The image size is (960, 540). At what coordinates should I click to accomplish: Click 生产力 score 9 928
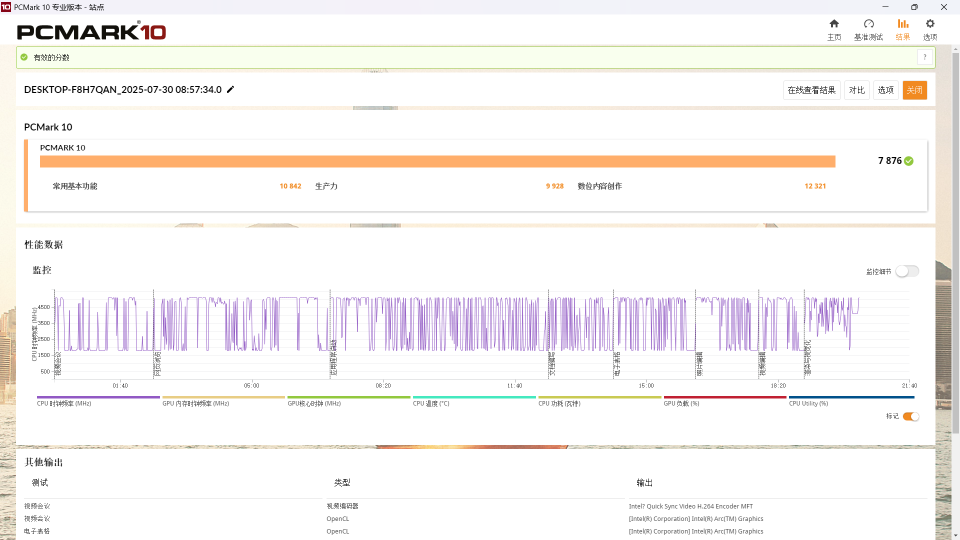pyautogui.click(x=555, y=186)
